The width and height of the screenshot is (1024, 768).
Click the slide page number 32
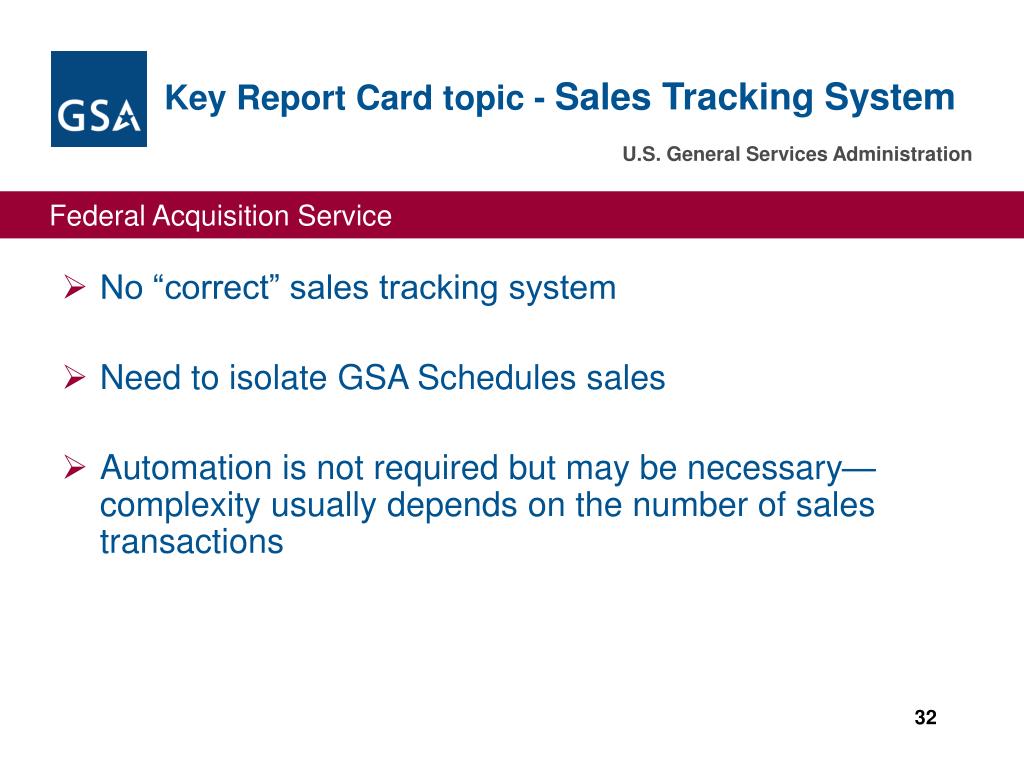[x=925, y=717]
